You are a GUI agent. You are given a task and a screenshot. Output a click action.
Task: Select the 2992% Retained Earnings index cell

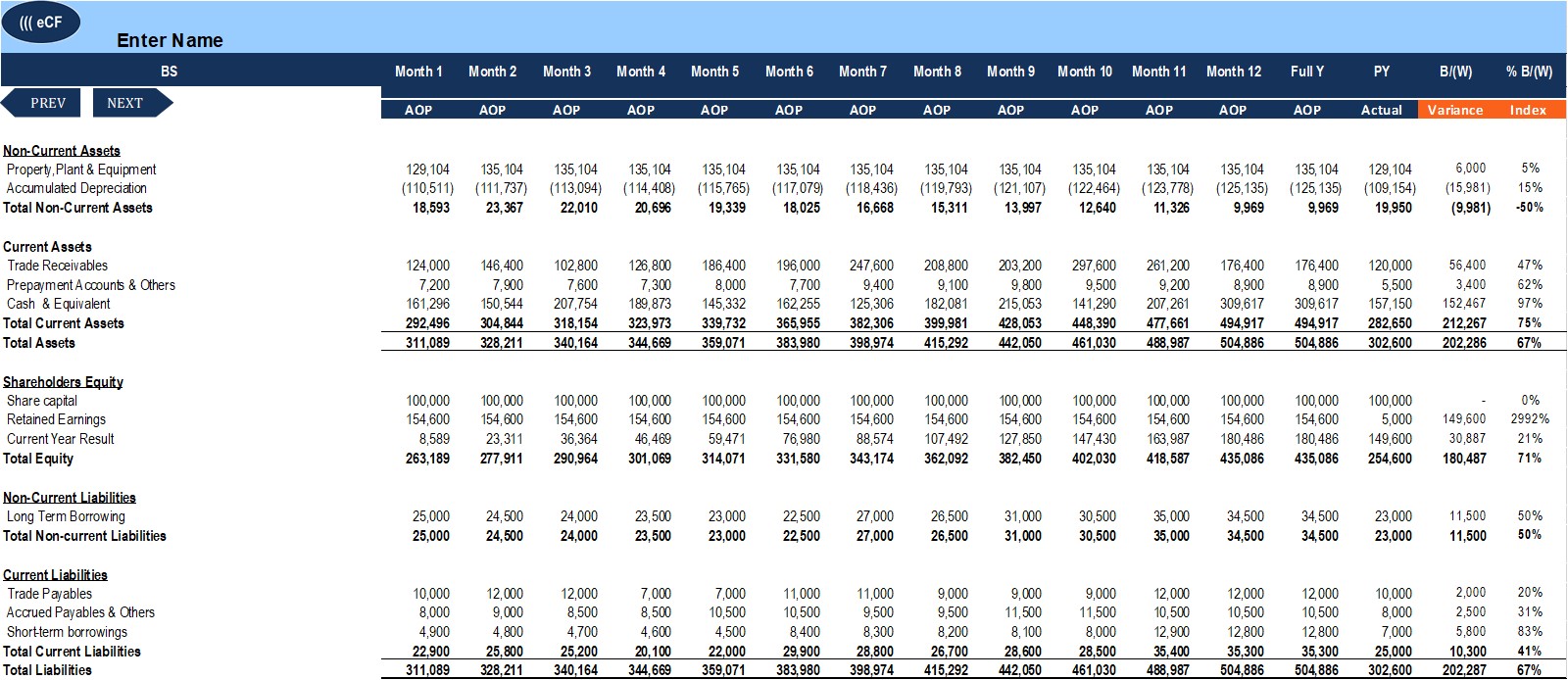click(x=1530, y=419)
